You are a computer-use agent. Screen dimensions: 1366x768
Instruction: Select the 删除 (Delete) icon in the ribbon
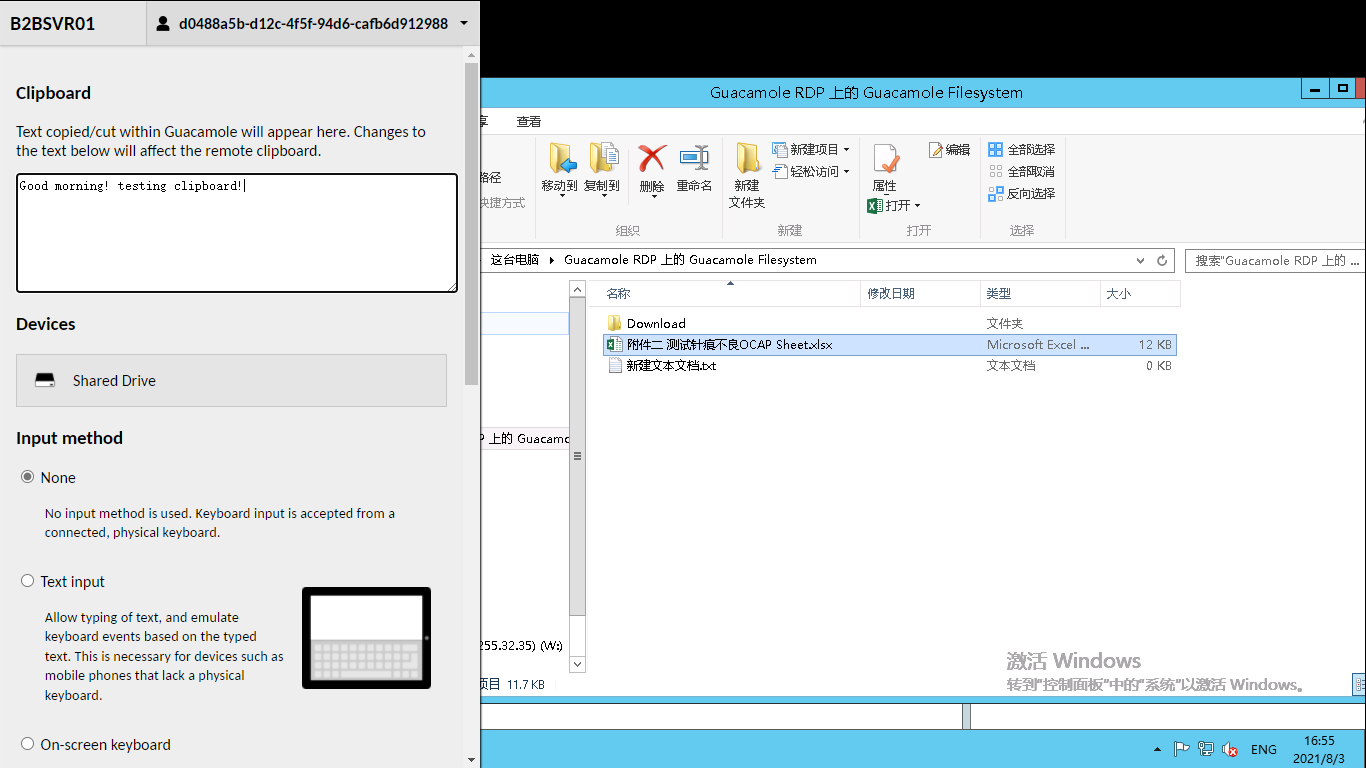651,165
